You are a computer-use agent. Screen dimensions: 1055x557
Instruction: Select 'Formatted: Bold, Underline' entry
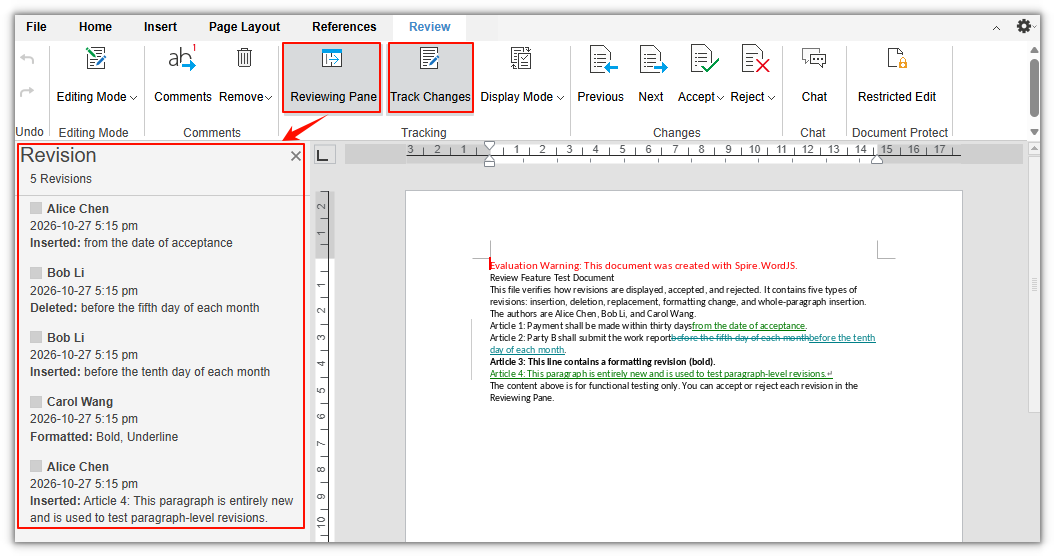(x=104, y=437)
